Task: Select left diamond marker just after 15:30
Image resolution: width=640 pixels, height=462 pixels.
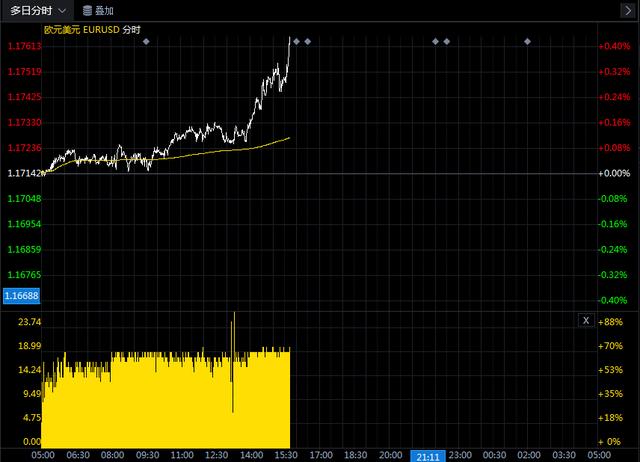Action: (x=296, y=41)
